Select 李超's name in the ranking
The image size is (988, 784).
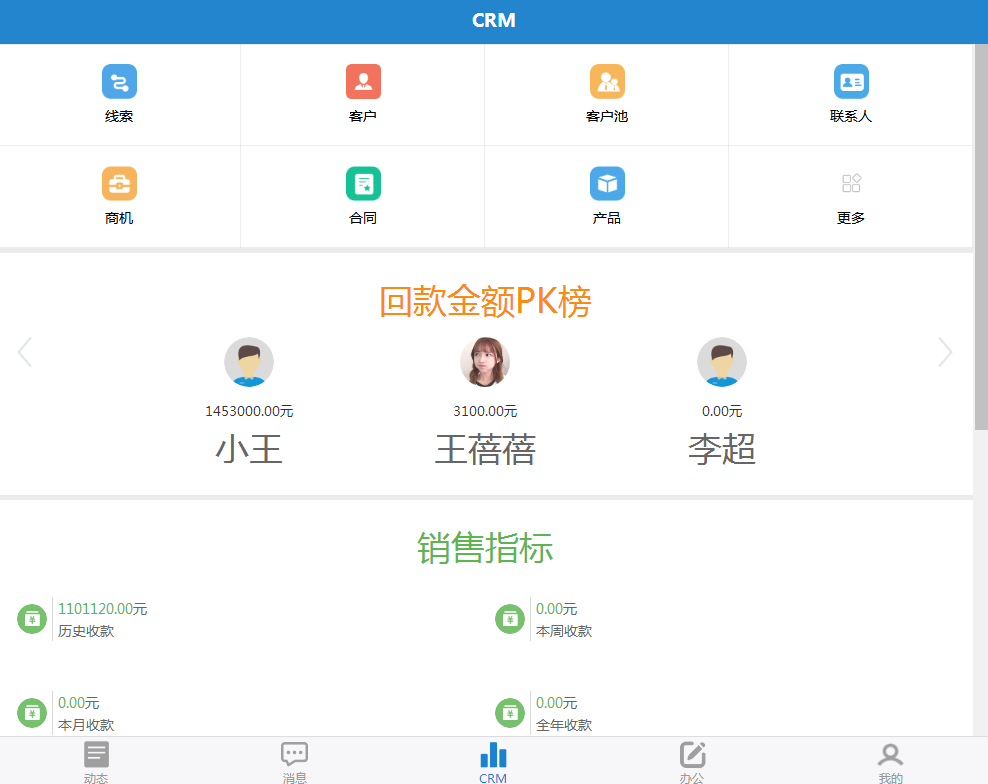(x=721, y=450)
